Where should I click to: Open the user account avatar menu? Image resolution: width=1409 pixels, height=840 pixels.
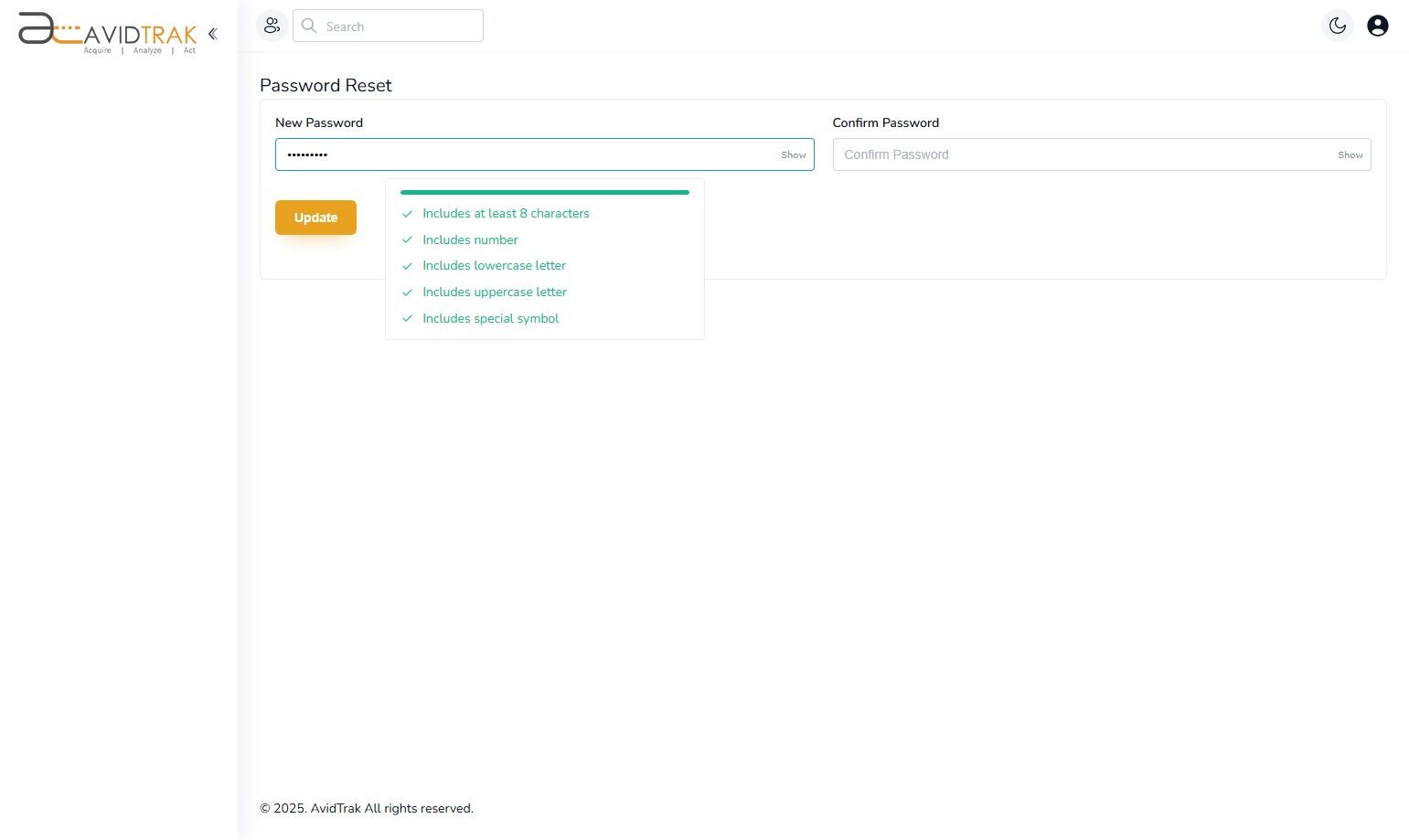point(1377,26)
